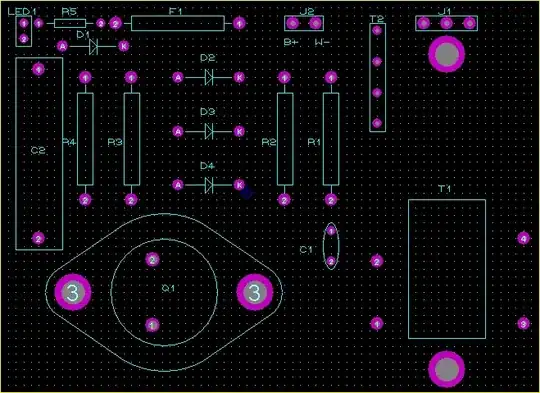Click the D4 diode symbol
540x393 pixels.
(x=209, y=185)
